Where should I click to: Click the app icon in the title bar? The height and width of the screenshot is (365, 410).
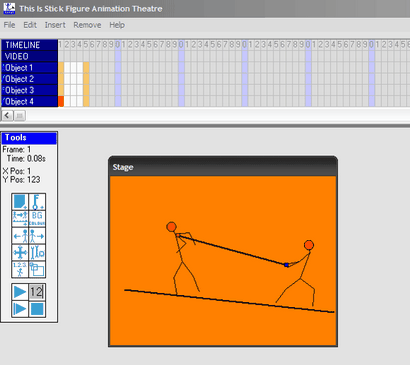9,8
